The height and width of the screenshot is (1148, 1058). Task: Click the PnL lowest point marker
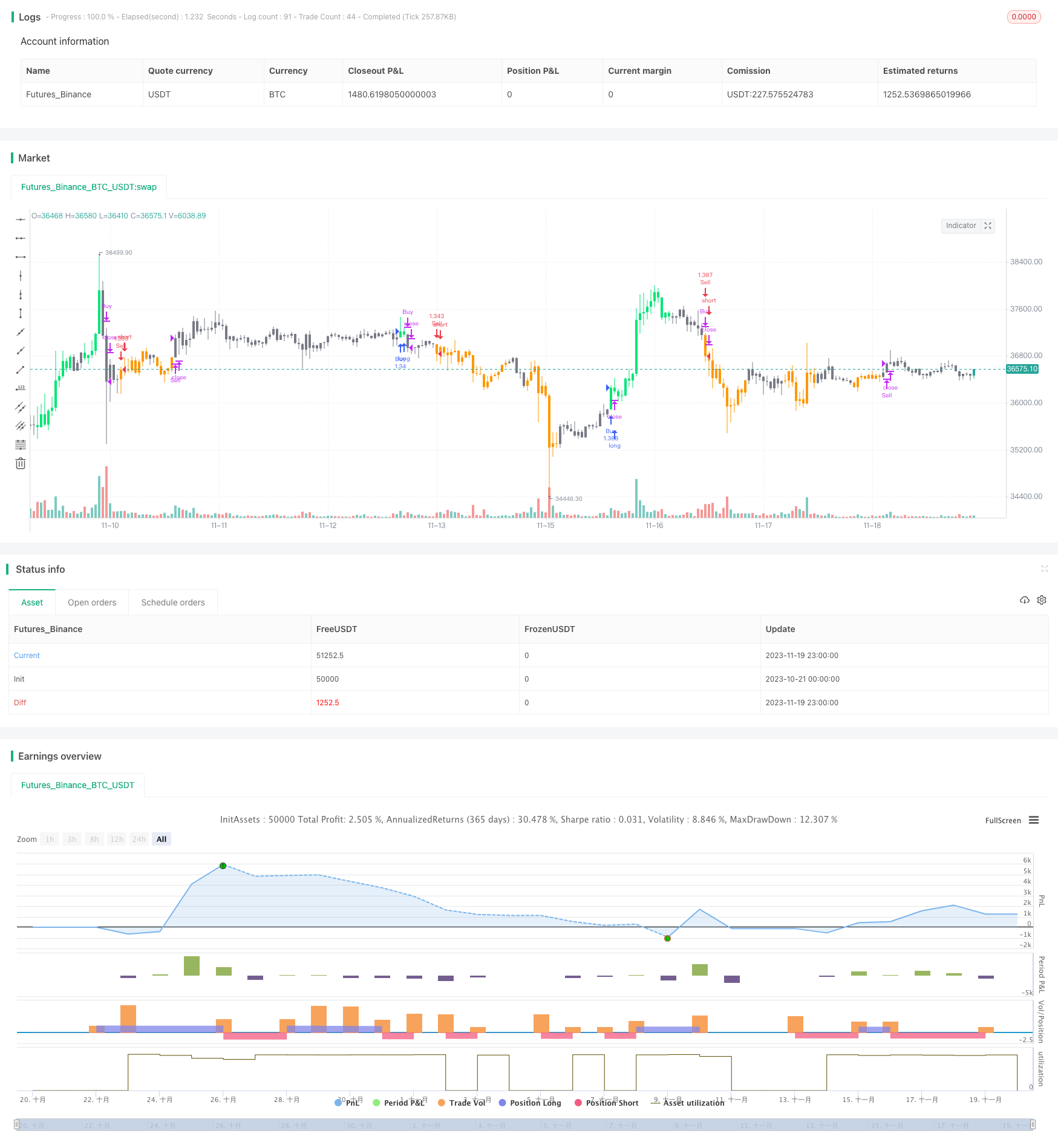(x=667, y=938)
